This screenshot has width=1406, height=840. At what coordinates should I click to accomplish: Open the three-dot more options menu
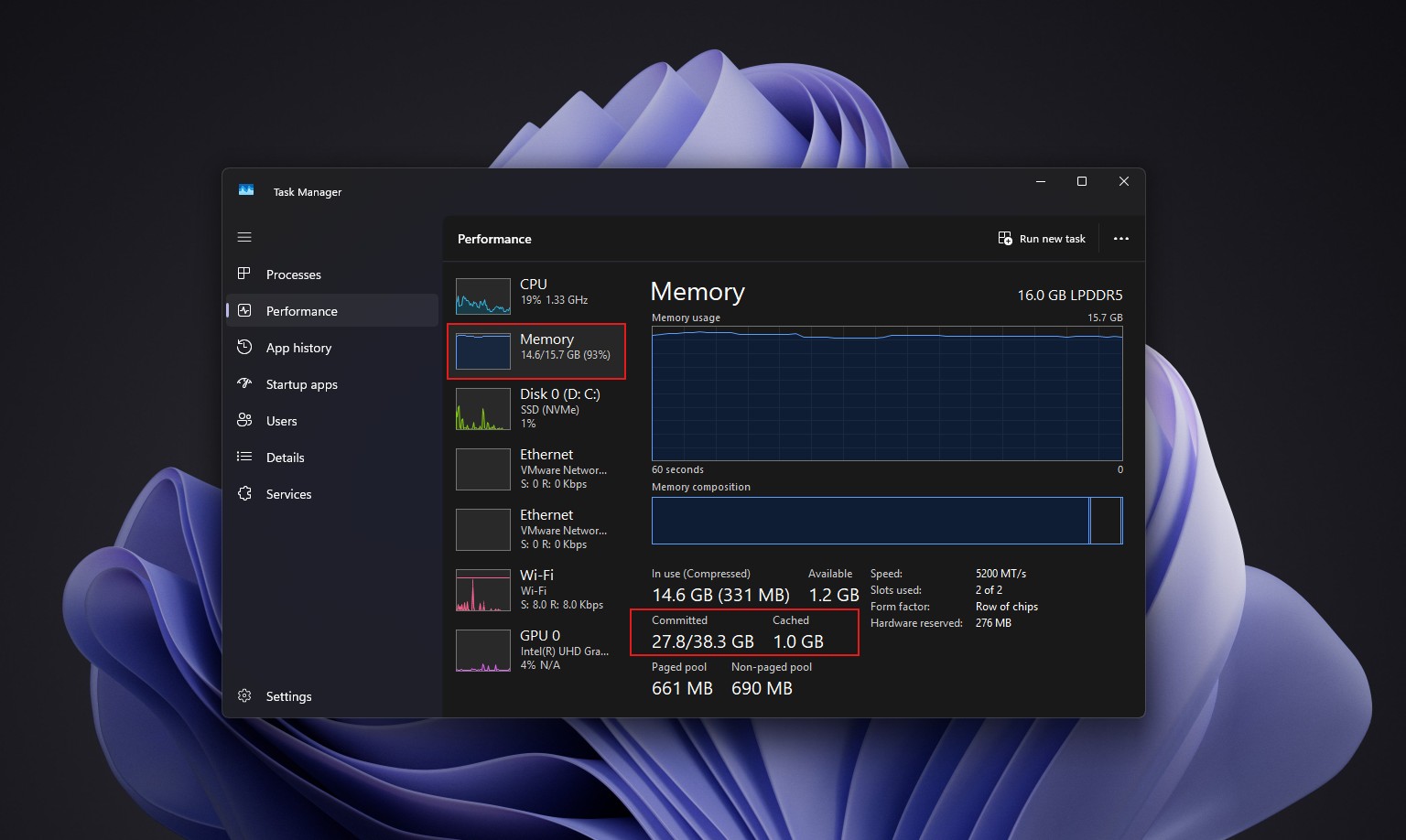click(1121, 239)
